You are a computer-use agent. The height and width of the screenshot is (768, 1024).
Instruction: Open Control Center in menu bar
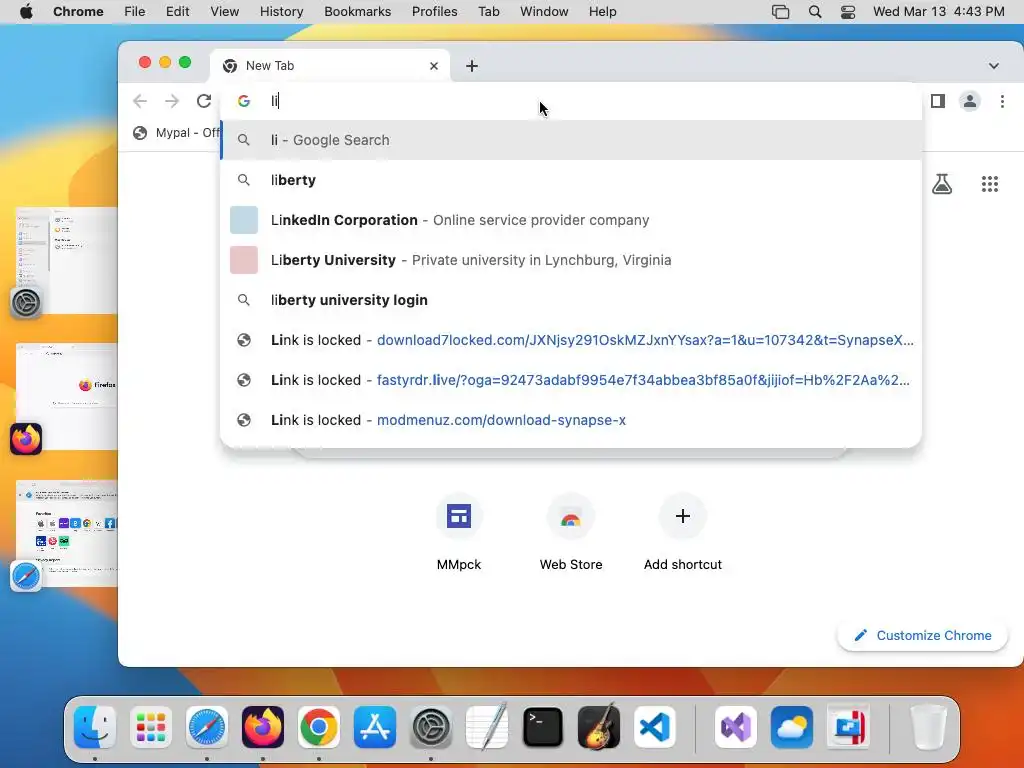[x=848, y=12]
